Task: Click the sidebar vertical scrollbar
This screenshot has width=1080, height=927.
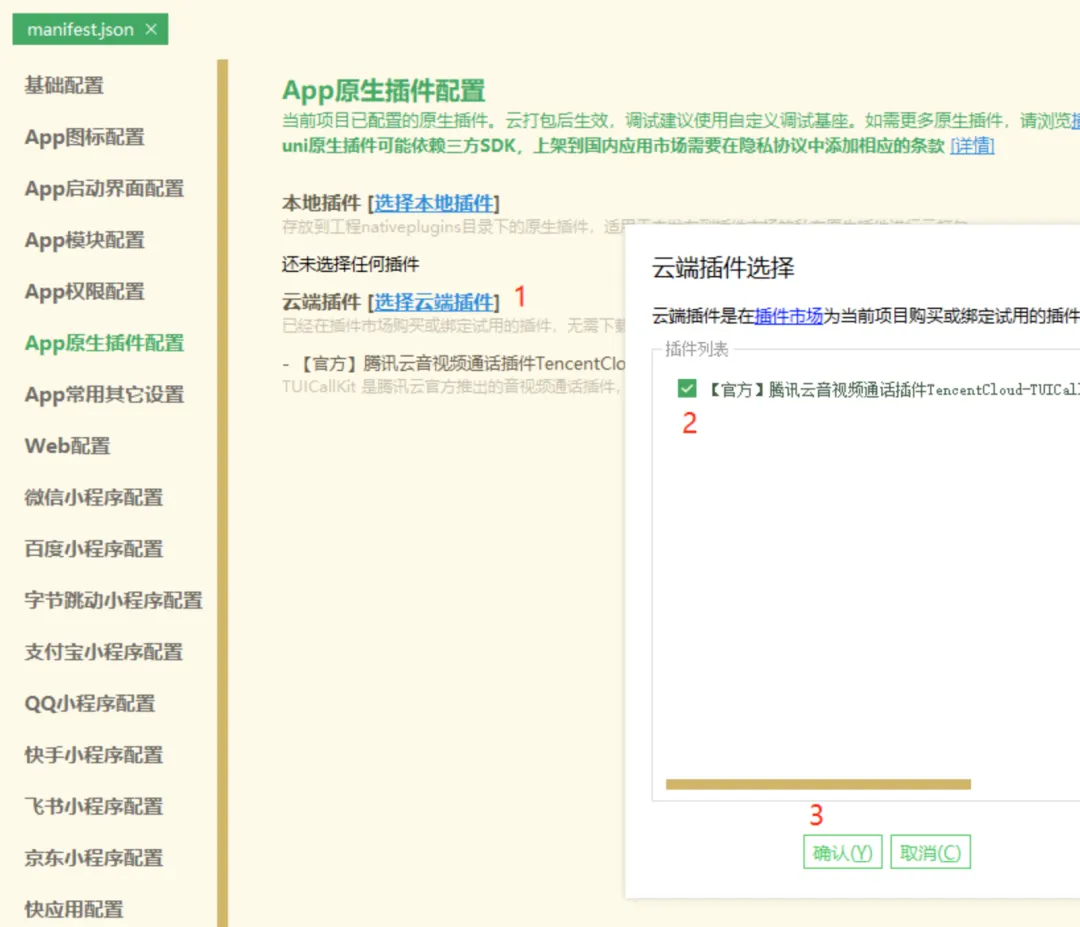Action: point(222,492)
